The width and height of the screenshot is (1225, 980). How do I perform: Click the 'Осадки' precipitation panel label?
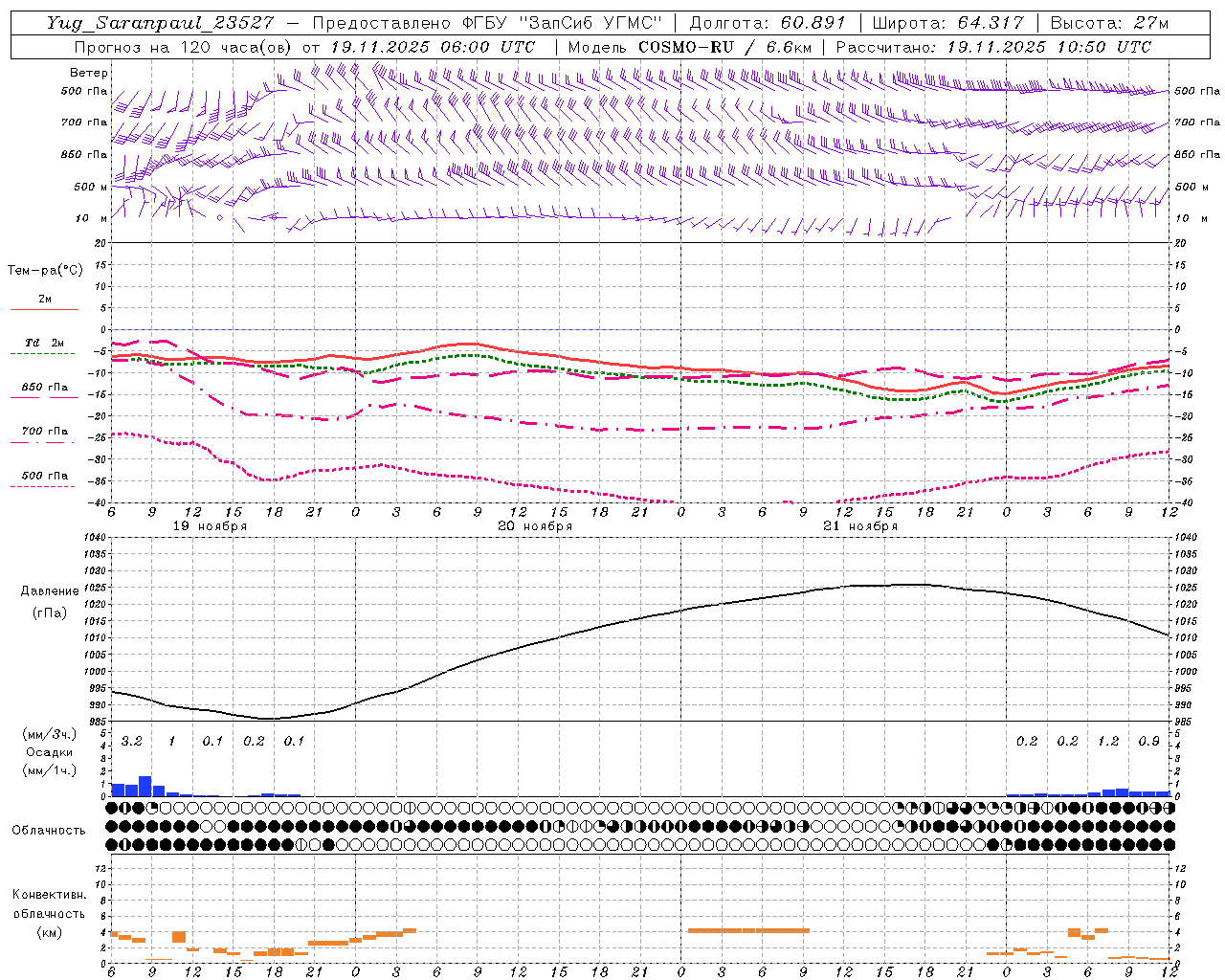(49, 752)
